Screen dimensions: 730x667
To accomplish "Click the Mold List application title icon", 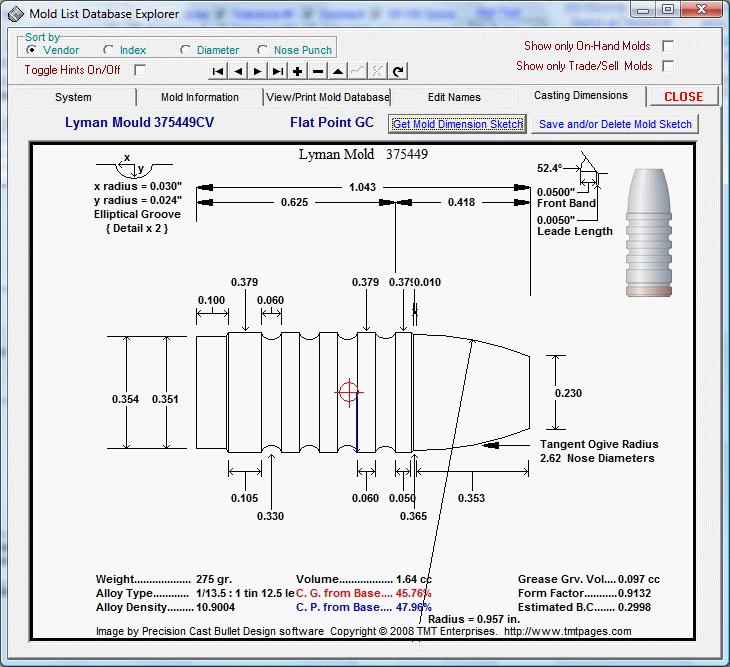I will coord(15,14).
